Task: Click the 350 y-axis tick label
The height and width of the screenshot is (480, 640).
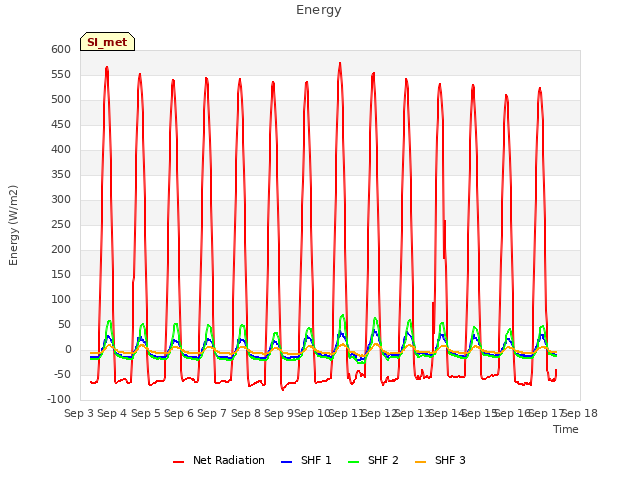Action: coord(61,175)
